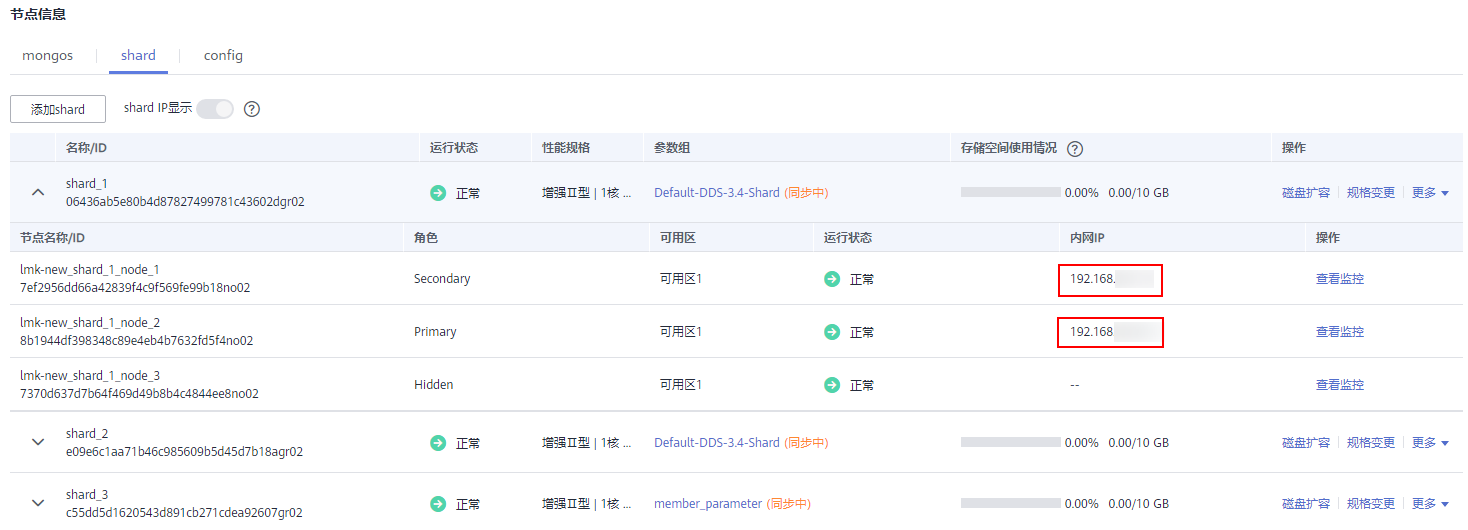The height and width of the screenshot is (530, 1468).
Task: Click the Add shard button
Action: coord(58,110)
